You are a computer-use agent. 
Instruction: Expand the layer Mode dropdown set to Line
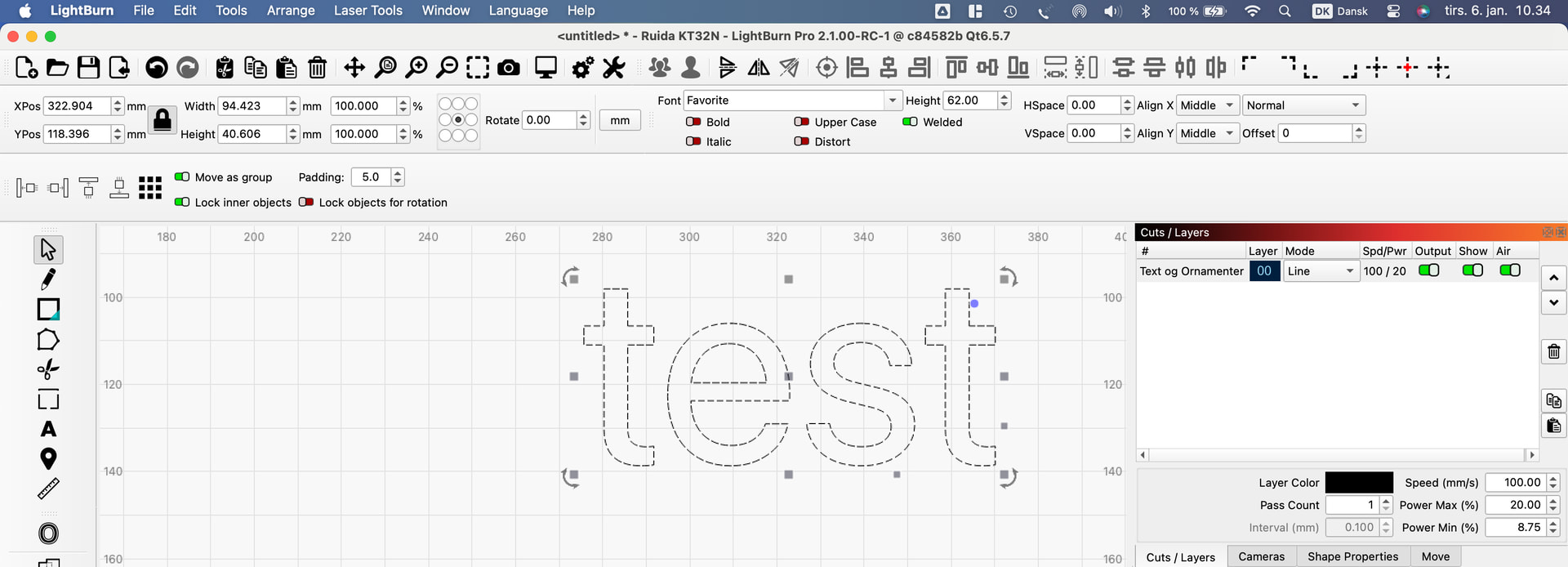tap(1320, 271)
